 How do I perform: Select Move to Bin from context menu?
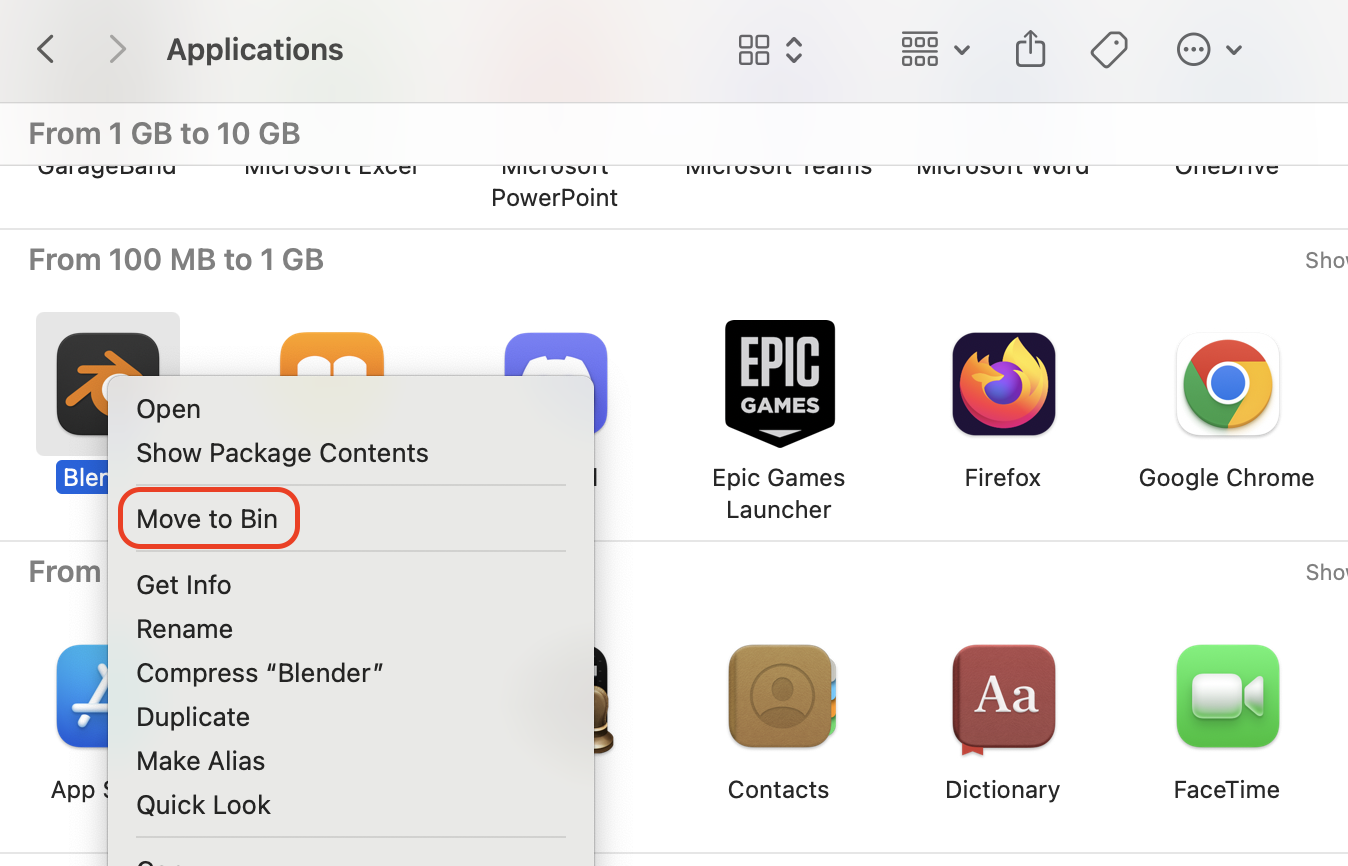(207, 518)
